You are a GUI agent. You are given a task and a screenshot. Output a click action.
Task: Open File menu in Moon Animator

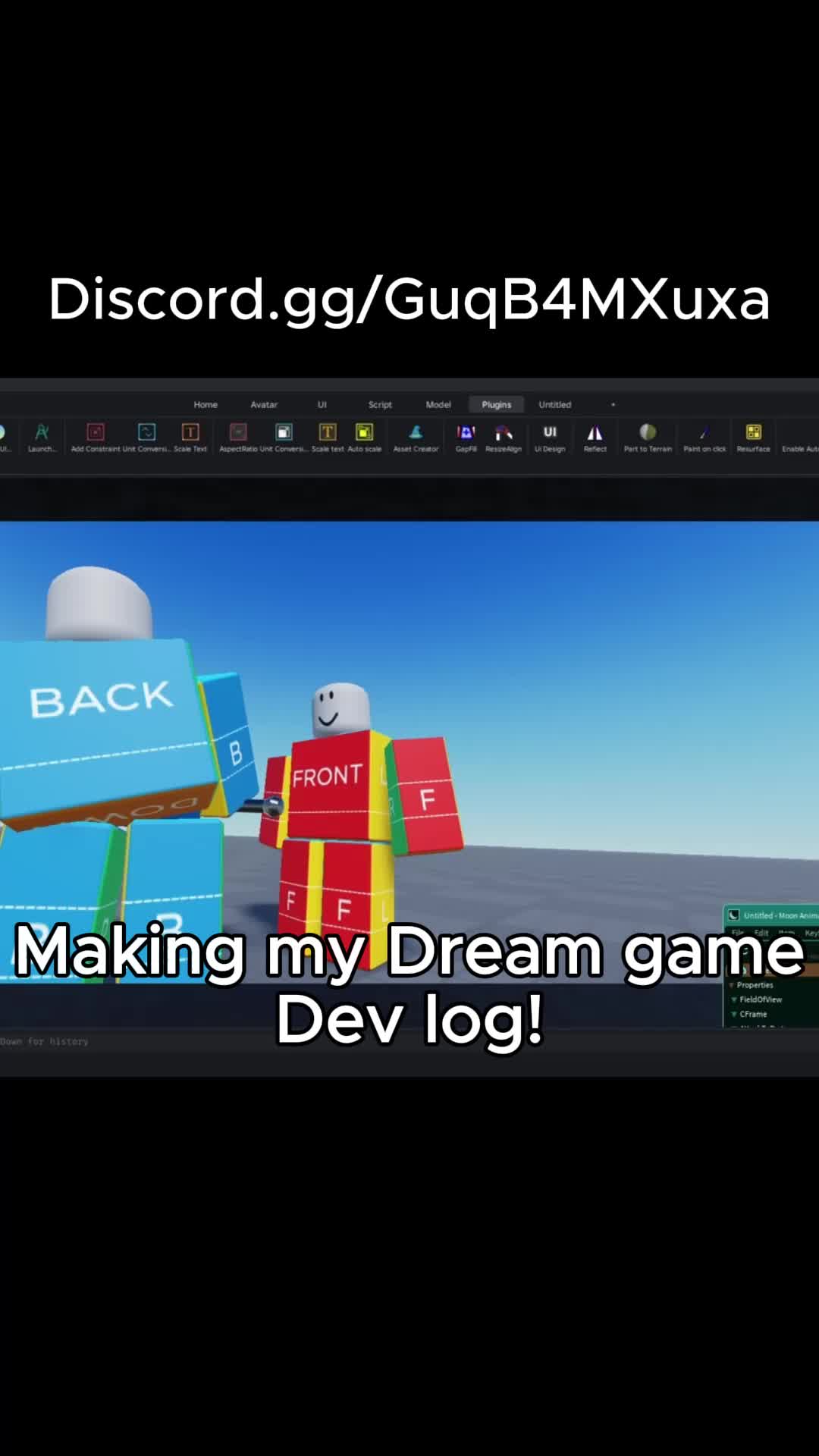pos(738,933)
